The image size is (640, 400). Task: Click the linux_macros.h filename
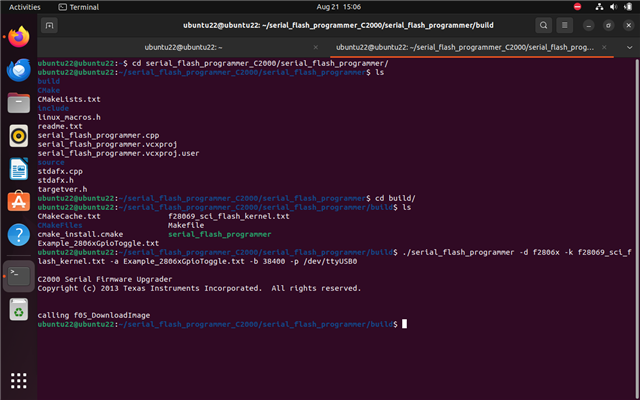(x=69, y=117)
